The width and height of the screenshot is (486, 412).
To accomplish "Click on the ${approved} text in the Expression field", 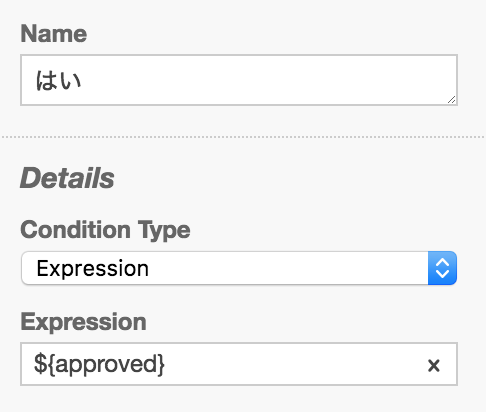I will [x=99, y=364].
